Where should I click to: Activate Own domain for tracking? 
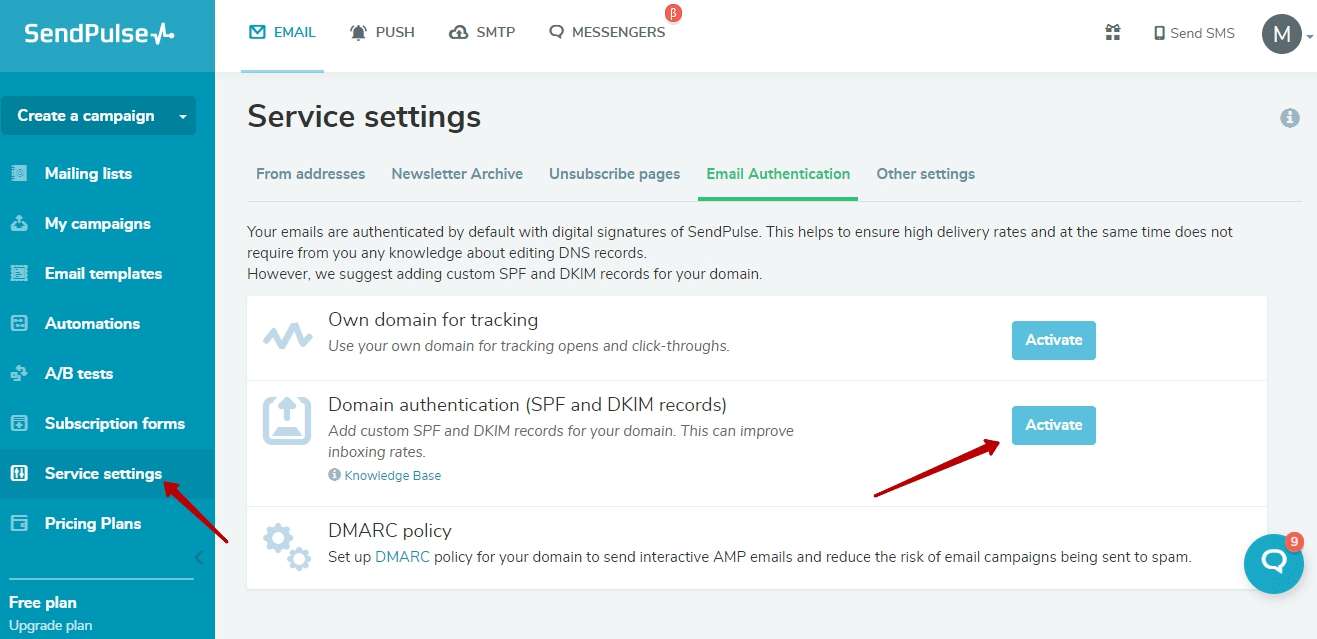click(1053, 340)
